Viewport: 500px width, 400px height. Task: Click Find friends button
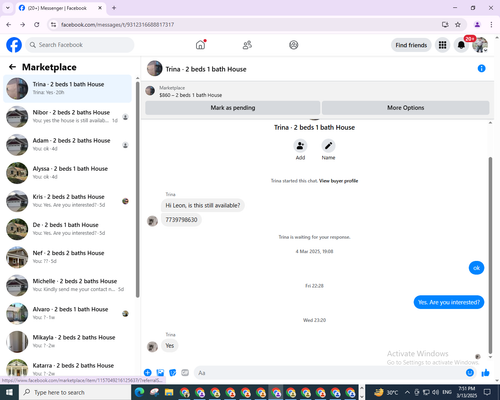pyautogui.click(x=411, y=45)
